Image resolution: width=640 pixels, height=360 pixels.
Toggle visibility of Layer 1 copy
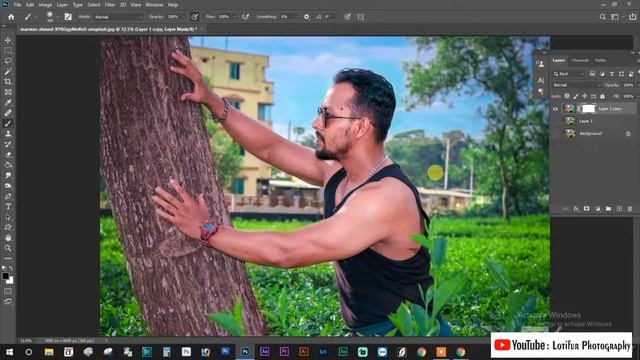coord(556,109)
